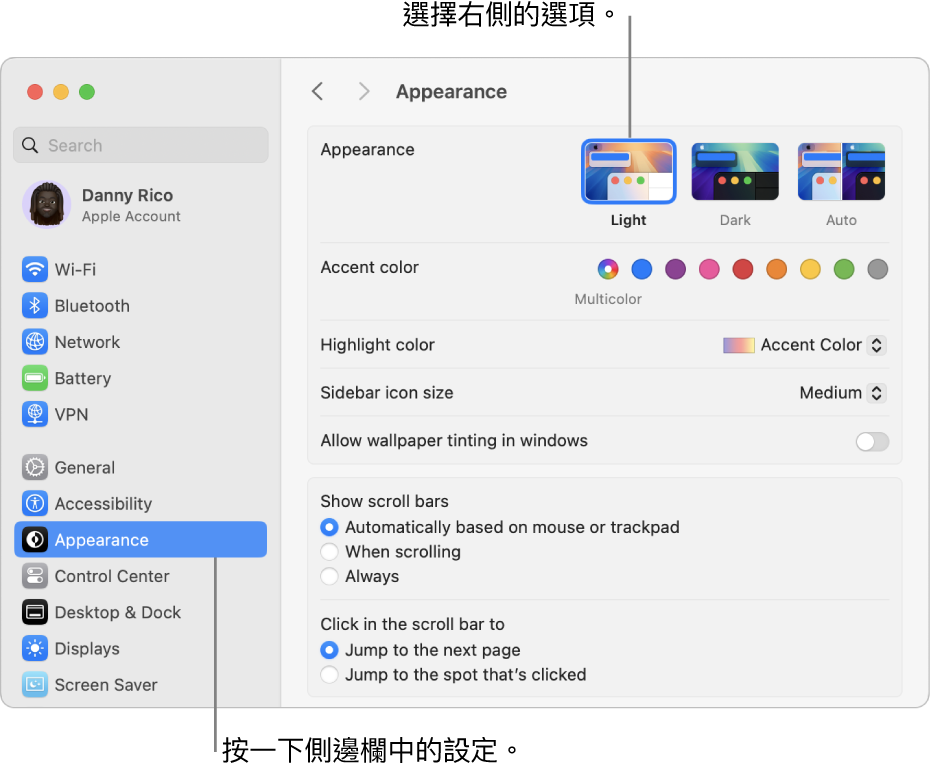Open Bluetooth settings in sidebar
Screen dimensions: 931x771
[x=141, y=306]
